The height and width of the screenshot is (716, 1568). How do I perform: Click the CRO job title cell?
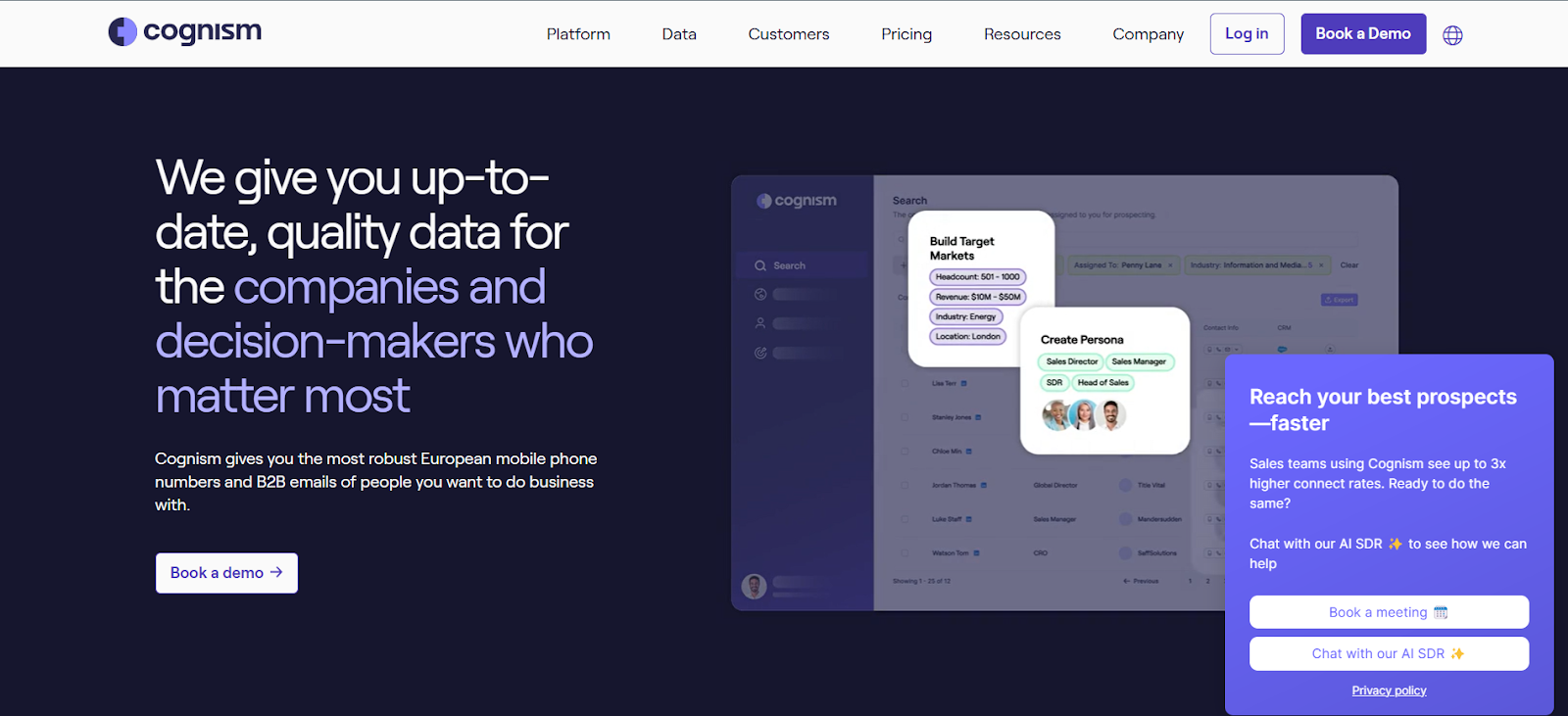(1040, 552)
